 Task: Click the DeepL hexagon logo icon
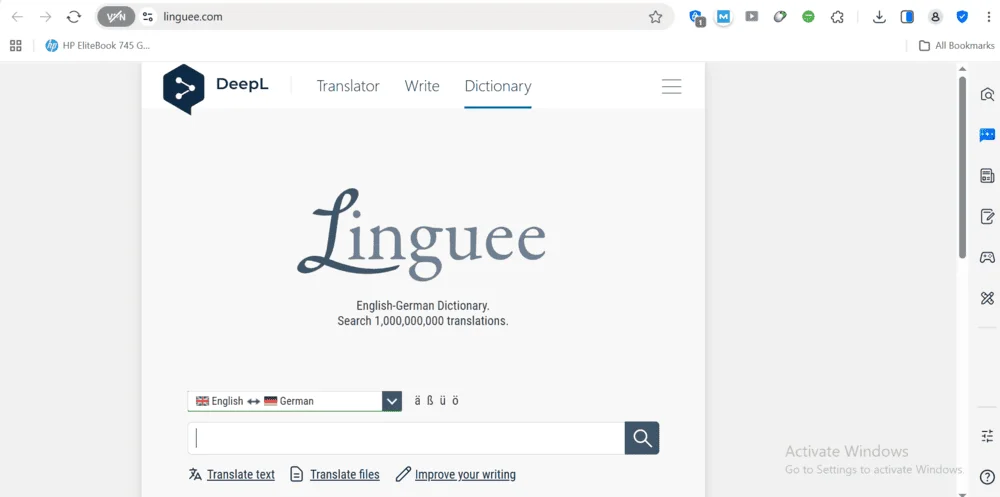point(184,89)
